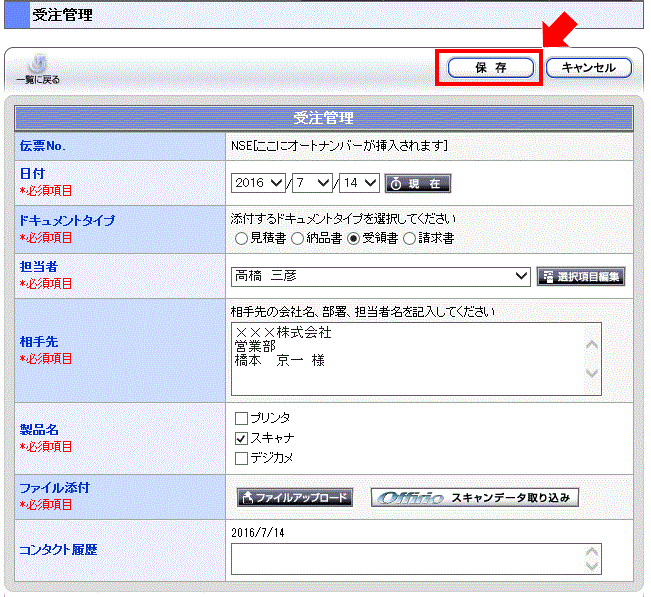Screen dimensions: 651x597
Task: Choose the 納品書 document type
Action: pos(298,239)
